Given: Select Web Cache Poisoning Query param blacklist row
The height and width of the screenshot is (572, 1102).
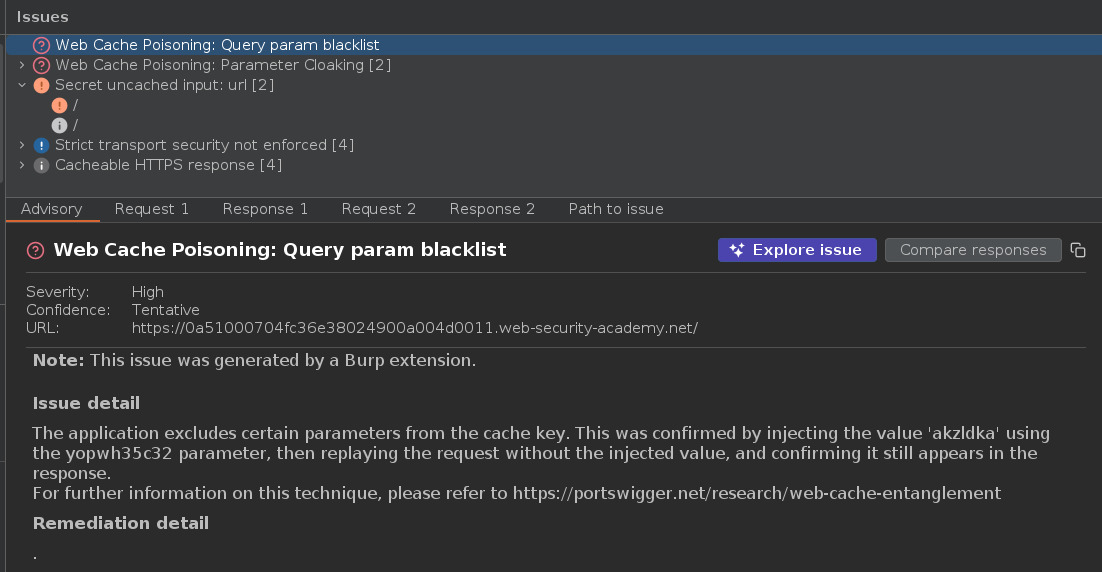Looking at the screenshot, I should click(x=217, y=45).
